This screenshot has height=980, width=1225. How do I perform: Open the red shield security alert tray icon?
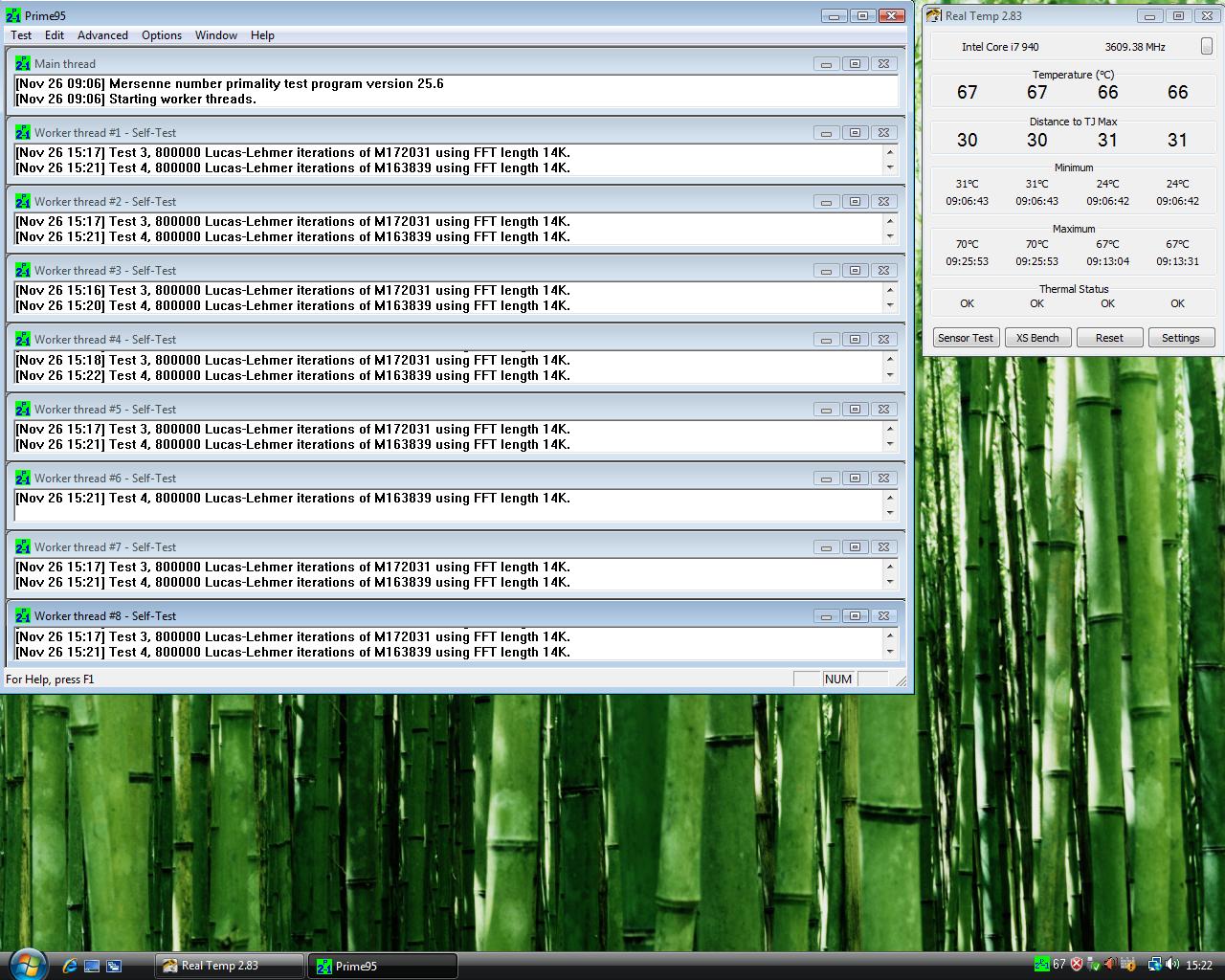[1077, 965]
